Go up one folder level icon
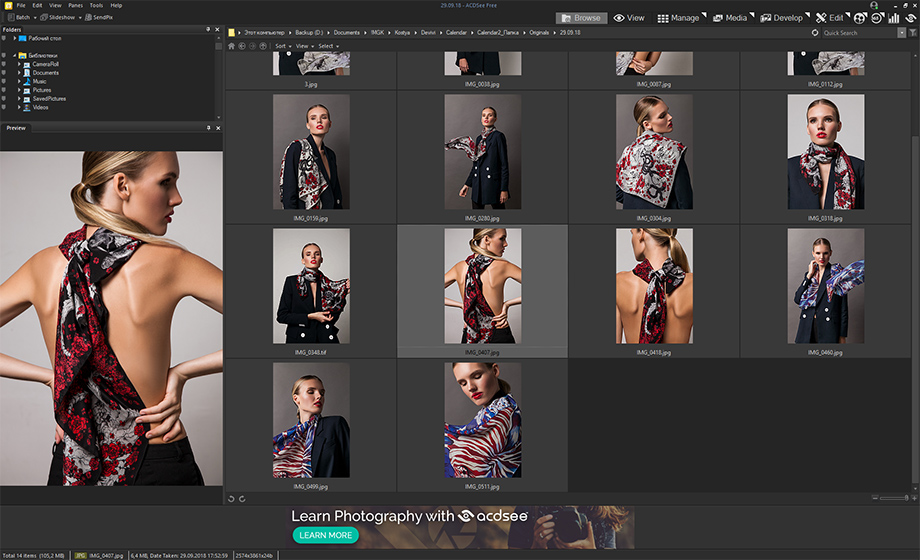 tap(263, 46)
